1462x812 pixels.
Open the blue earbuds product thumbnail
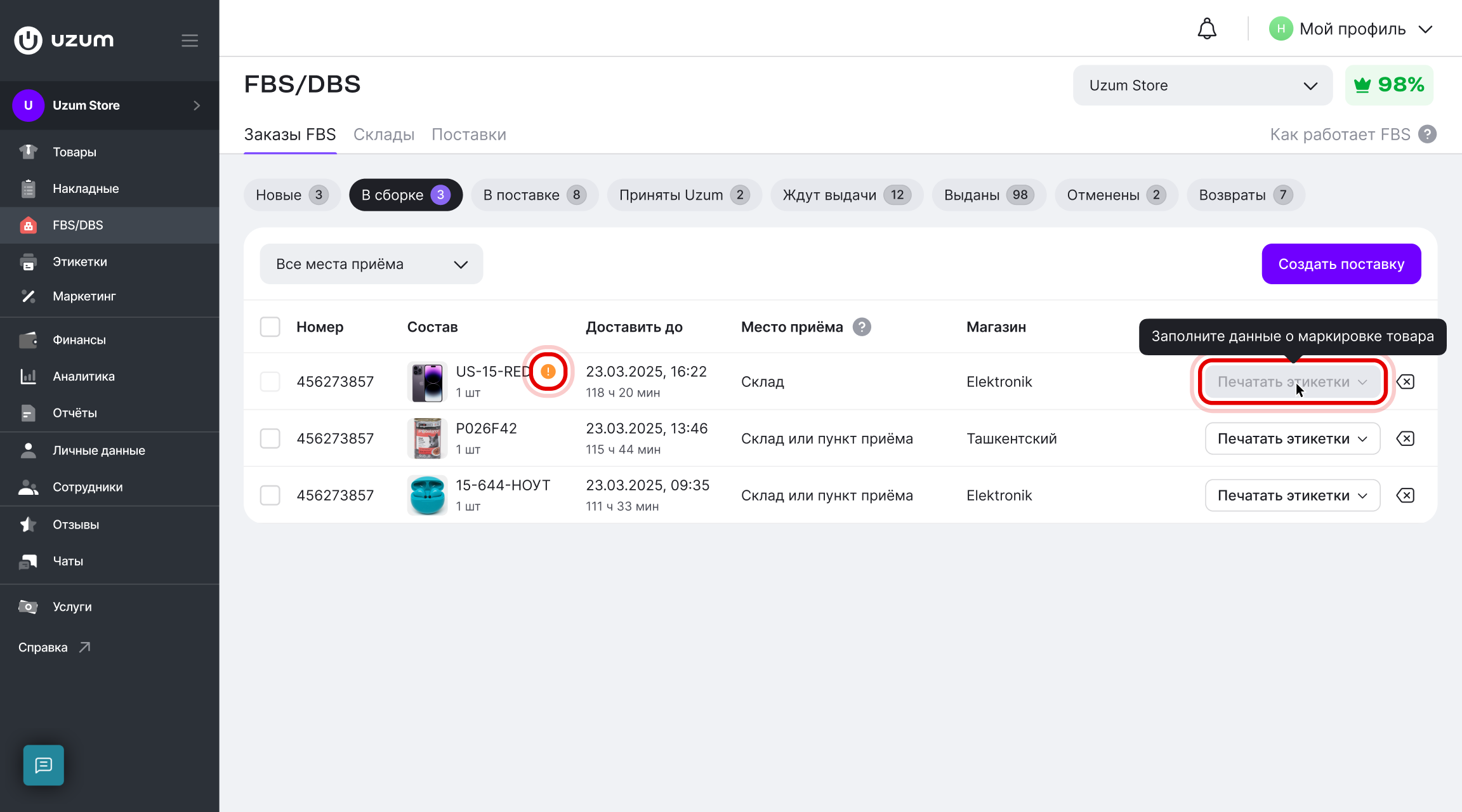[x=427, y=495]
